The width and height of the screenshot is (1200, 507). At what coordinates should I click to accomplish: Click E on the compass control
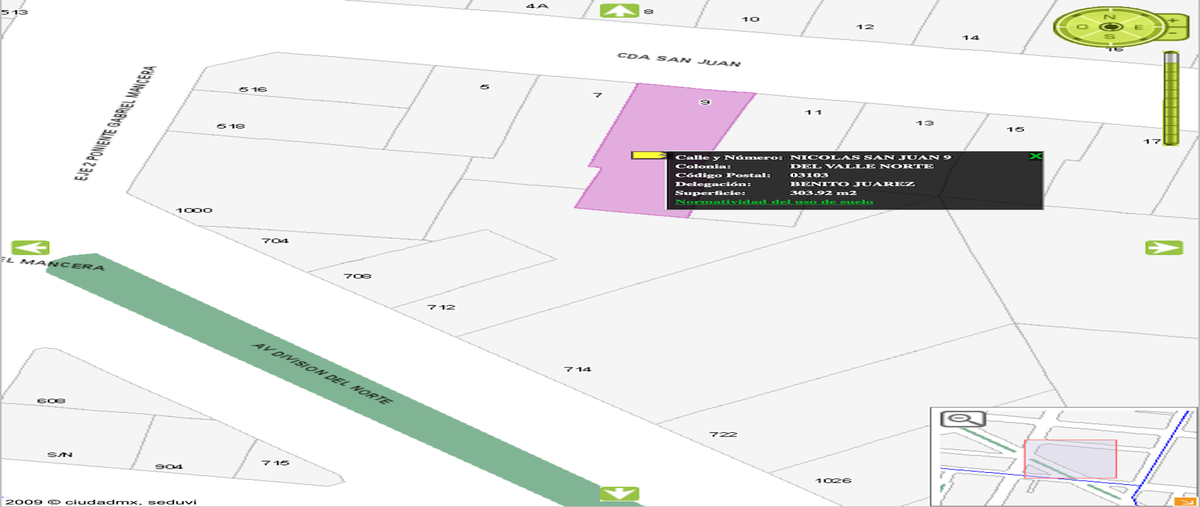[x=1139, y=27]
